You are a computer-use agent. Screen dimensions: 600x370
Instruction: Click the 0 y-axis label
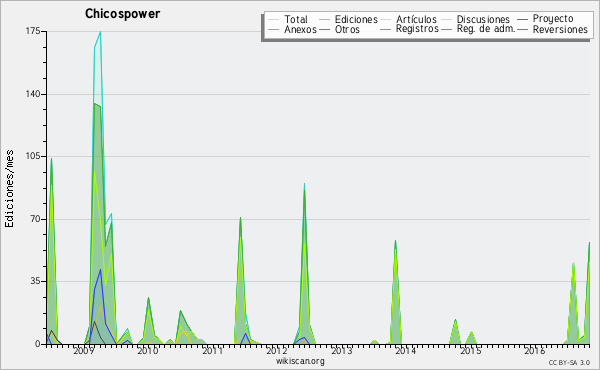coord(38,344)
